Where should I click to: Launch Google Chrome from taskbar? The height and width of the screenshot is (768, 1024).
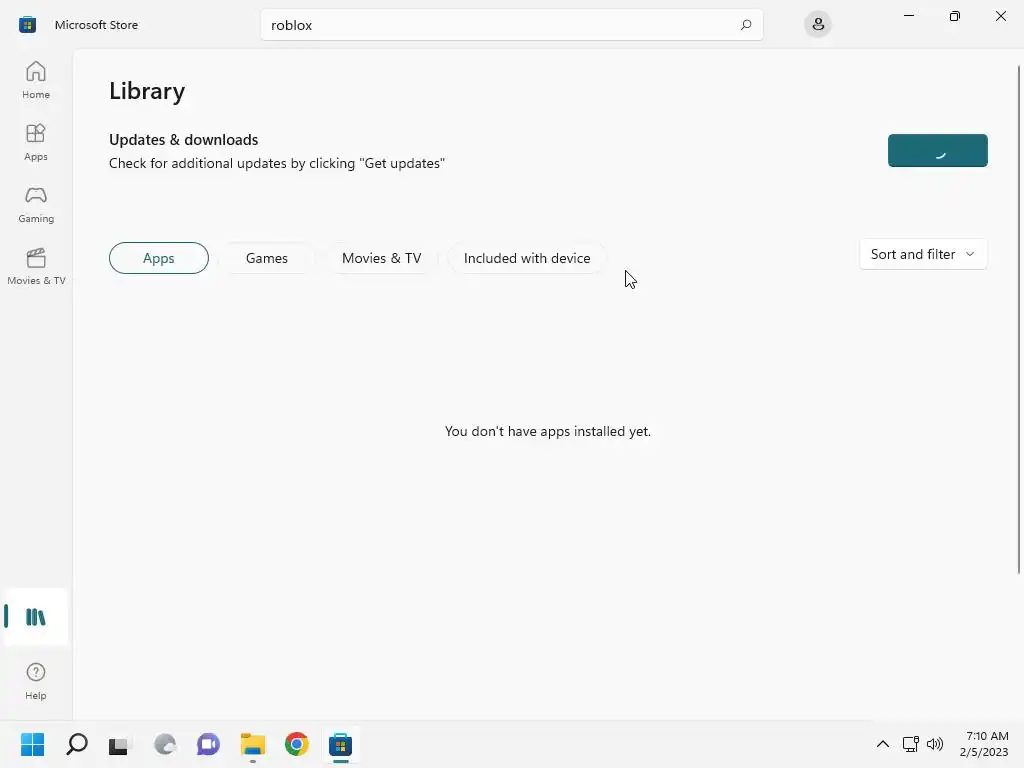point(296,744)
